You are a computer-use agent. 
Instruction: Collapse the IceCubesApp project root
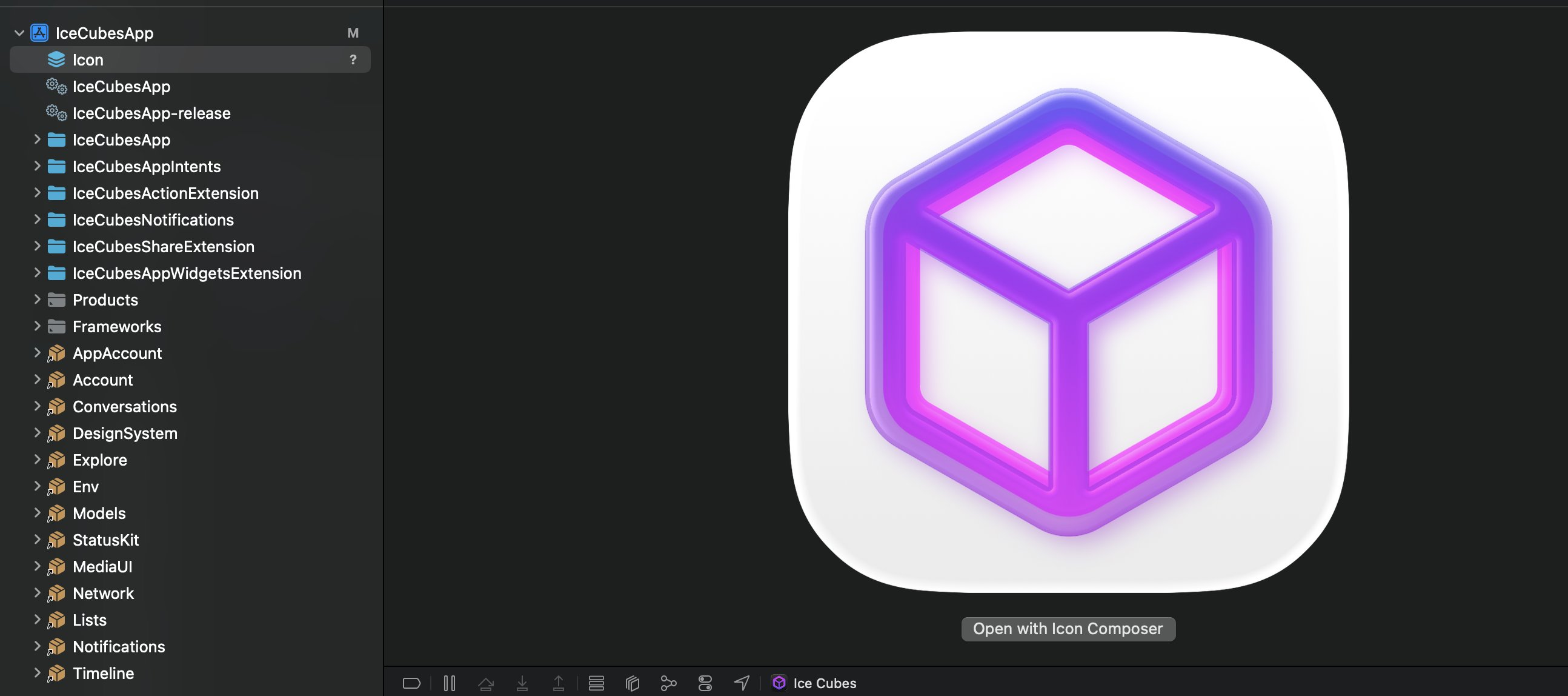[x=19, y=33]
